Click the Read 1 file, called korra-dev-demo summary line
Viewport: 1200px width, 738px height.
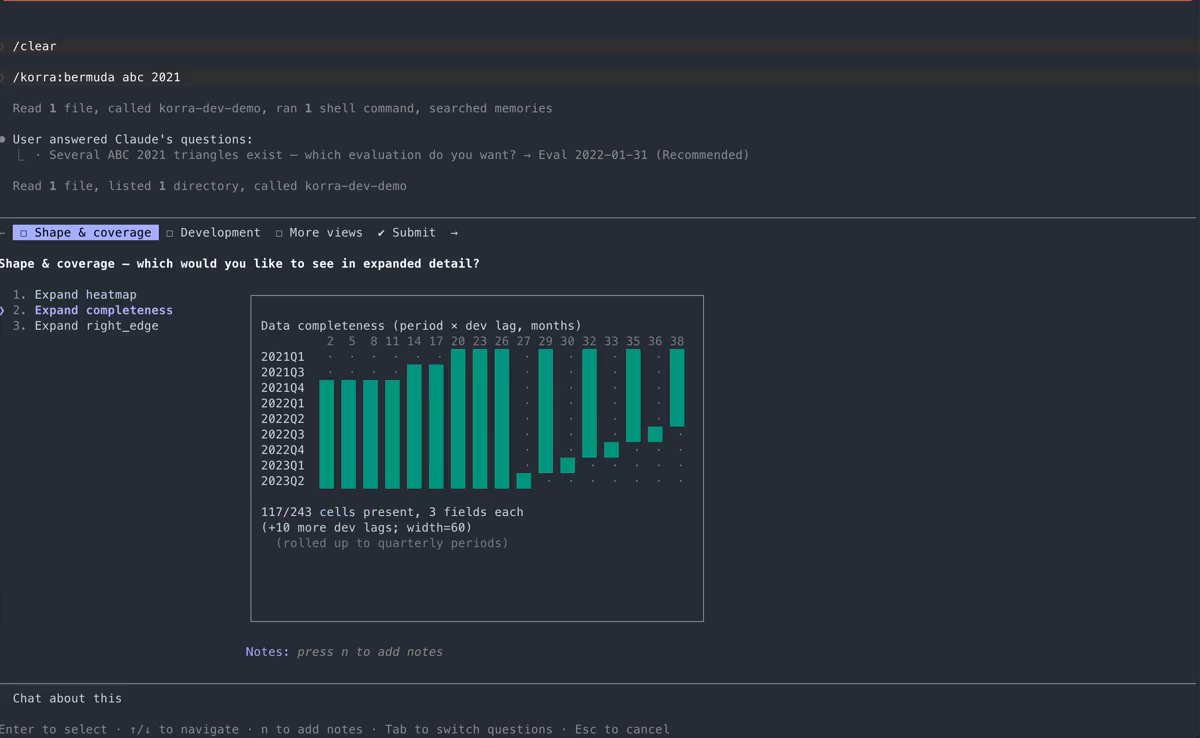pos(282,108)
